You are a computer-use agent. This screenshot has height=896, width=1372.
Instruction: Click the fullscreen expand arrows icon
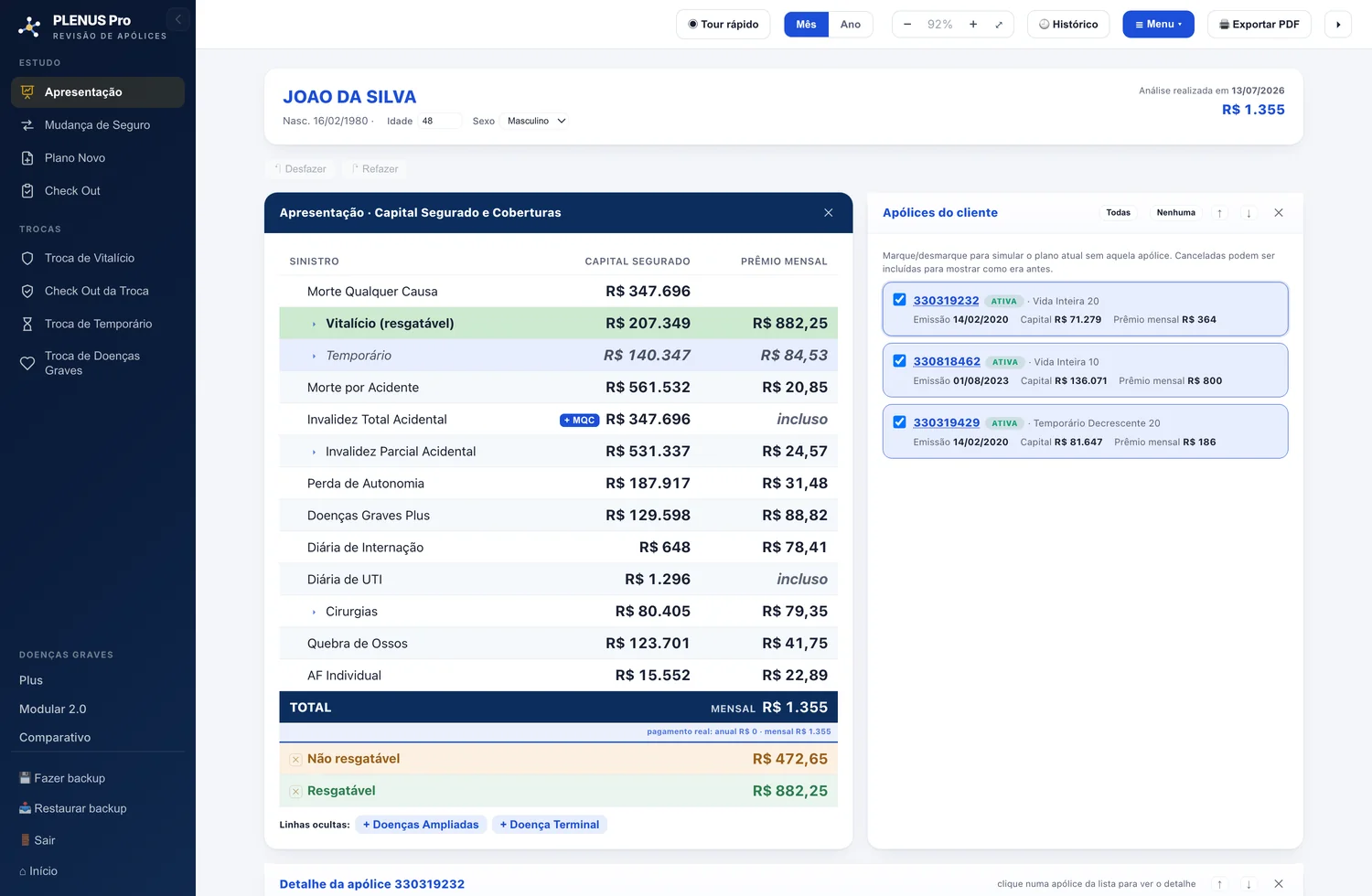click(x=999, y=25)
